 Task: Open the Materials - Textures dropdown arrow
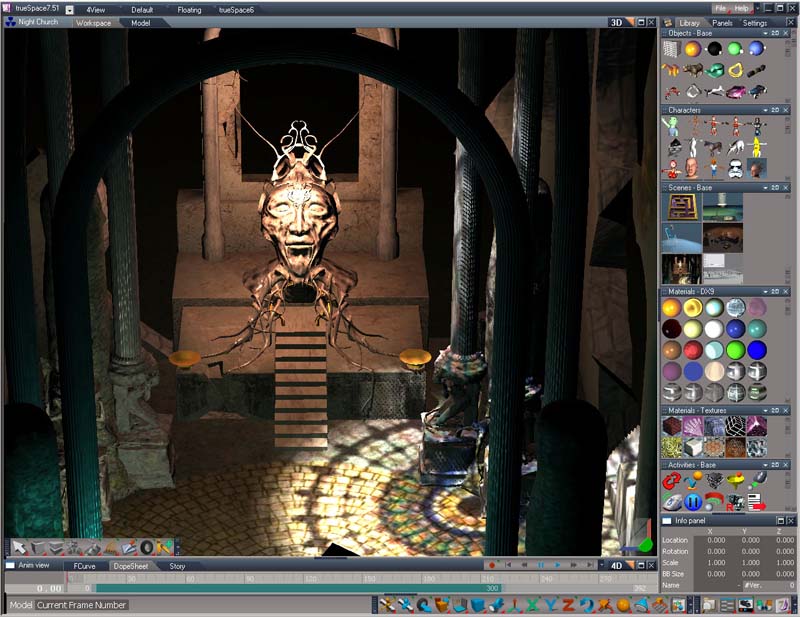[765, 410]
